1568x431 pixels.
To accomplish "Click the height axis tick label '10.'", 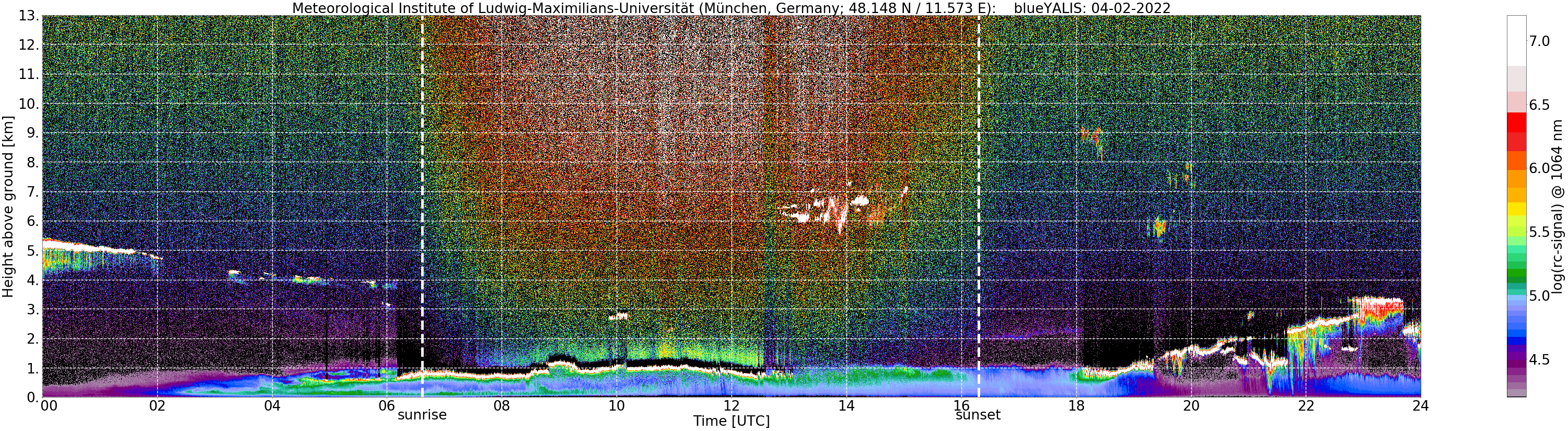I will click(29, 103).
